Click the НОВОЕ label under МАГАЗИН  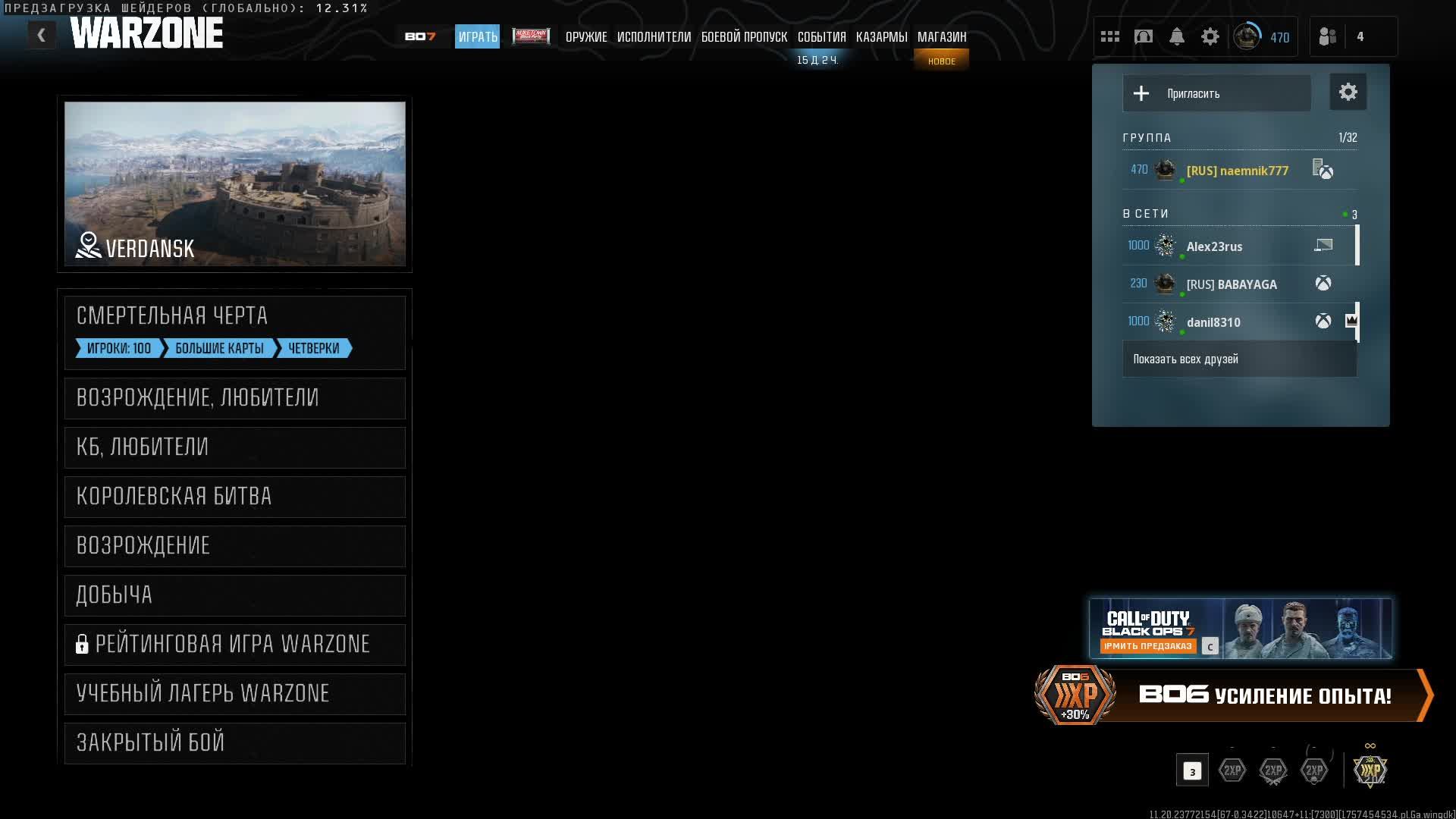point(942,61)
